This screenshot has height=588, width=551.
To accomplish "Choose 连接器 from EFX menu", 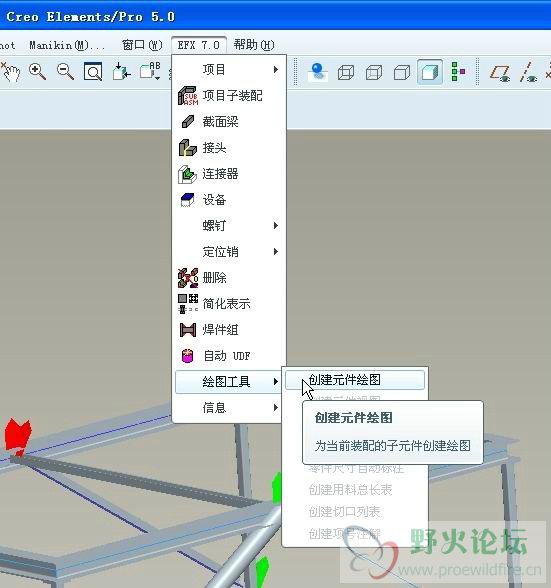I will click(228, 174).
